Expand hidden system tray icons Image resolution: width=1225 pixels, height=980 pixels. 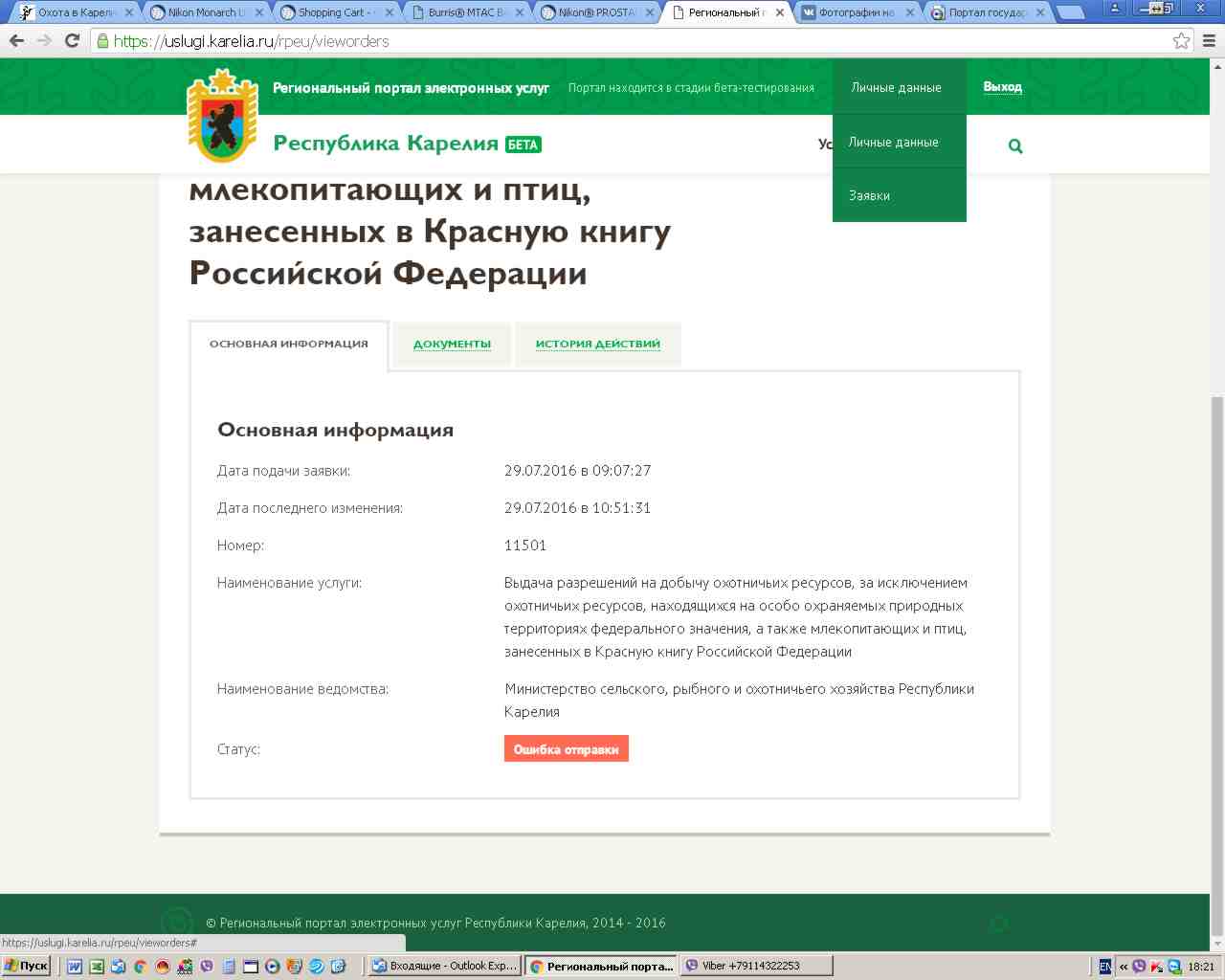pyautogui.click(x=1124, y=967)
